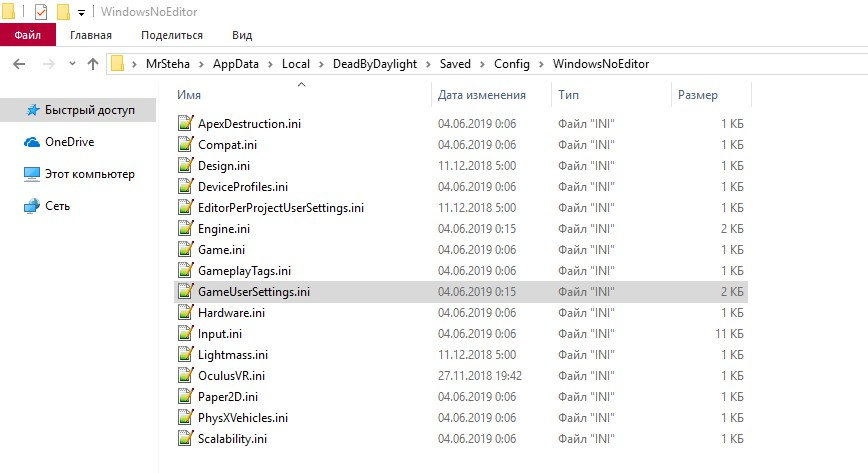
Task: Click the Up one level arrow
Action: (x=93, y=64)
